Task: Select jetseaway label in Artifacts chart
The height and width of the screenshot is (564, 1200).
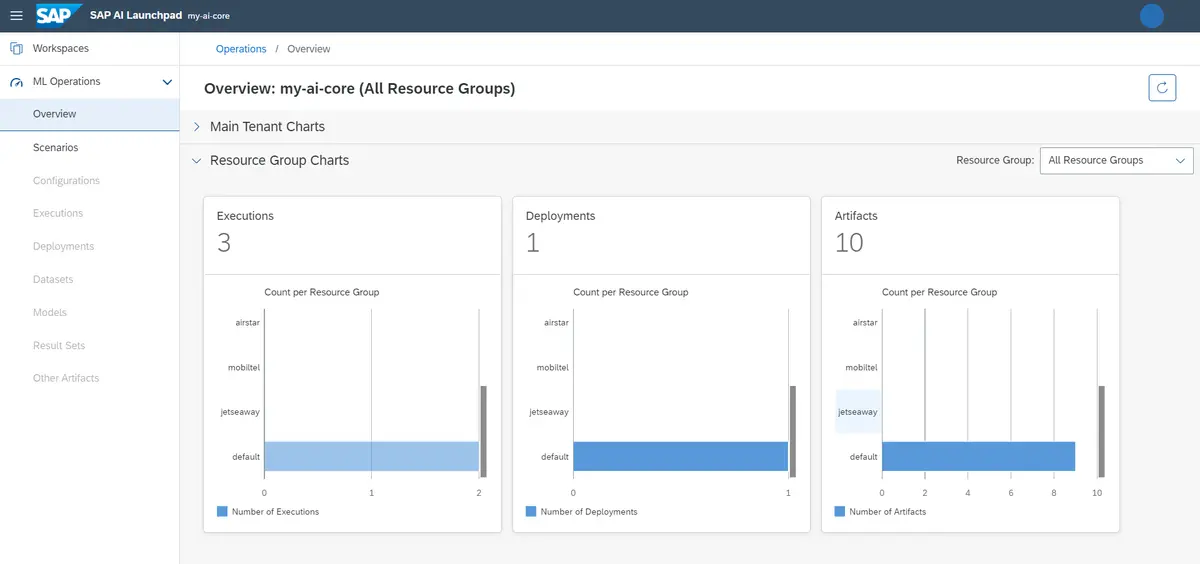Action: [x=857, y=412]
